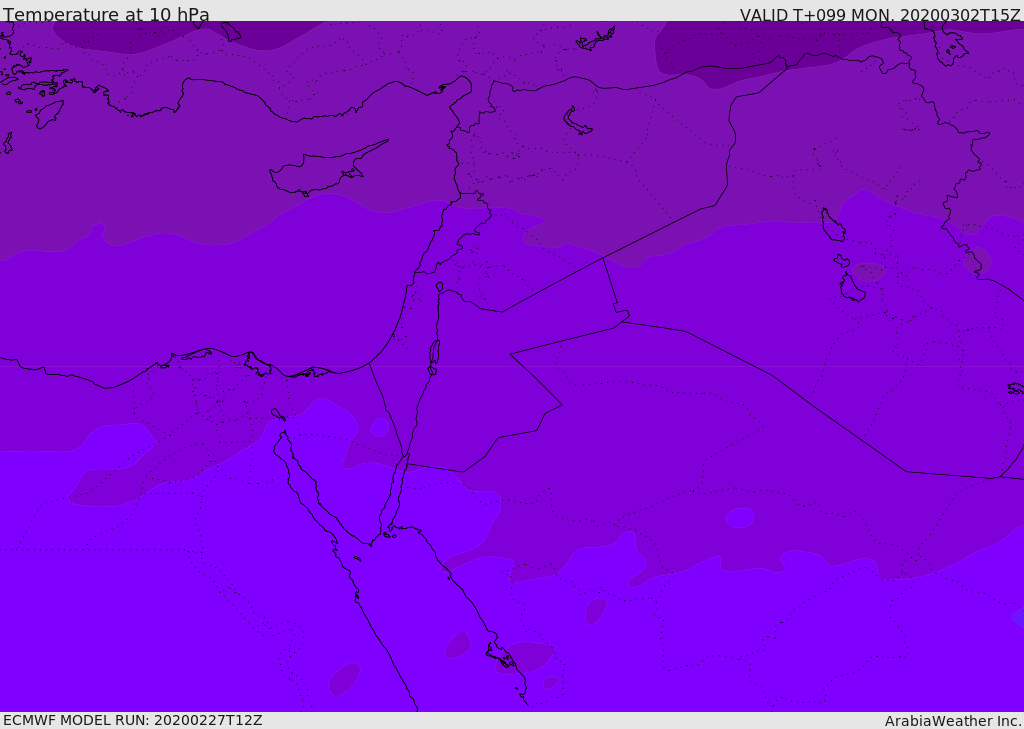Click the 'ArabiaWeather Inc' credit text

[953, 721]
